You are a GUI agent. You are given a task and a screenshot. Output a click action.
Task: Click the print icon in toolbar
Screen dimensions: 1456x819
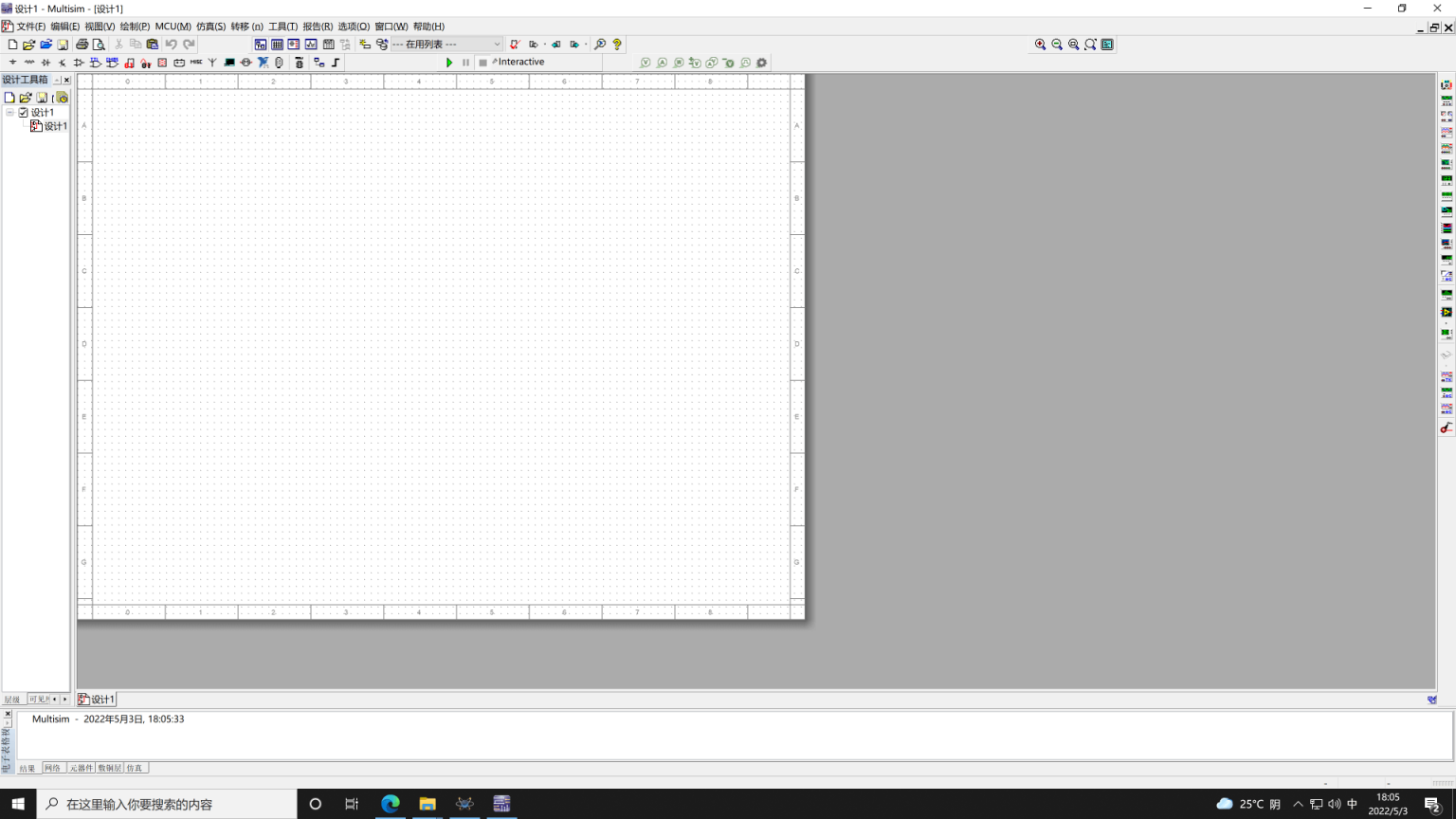click(x=82, y=45)
